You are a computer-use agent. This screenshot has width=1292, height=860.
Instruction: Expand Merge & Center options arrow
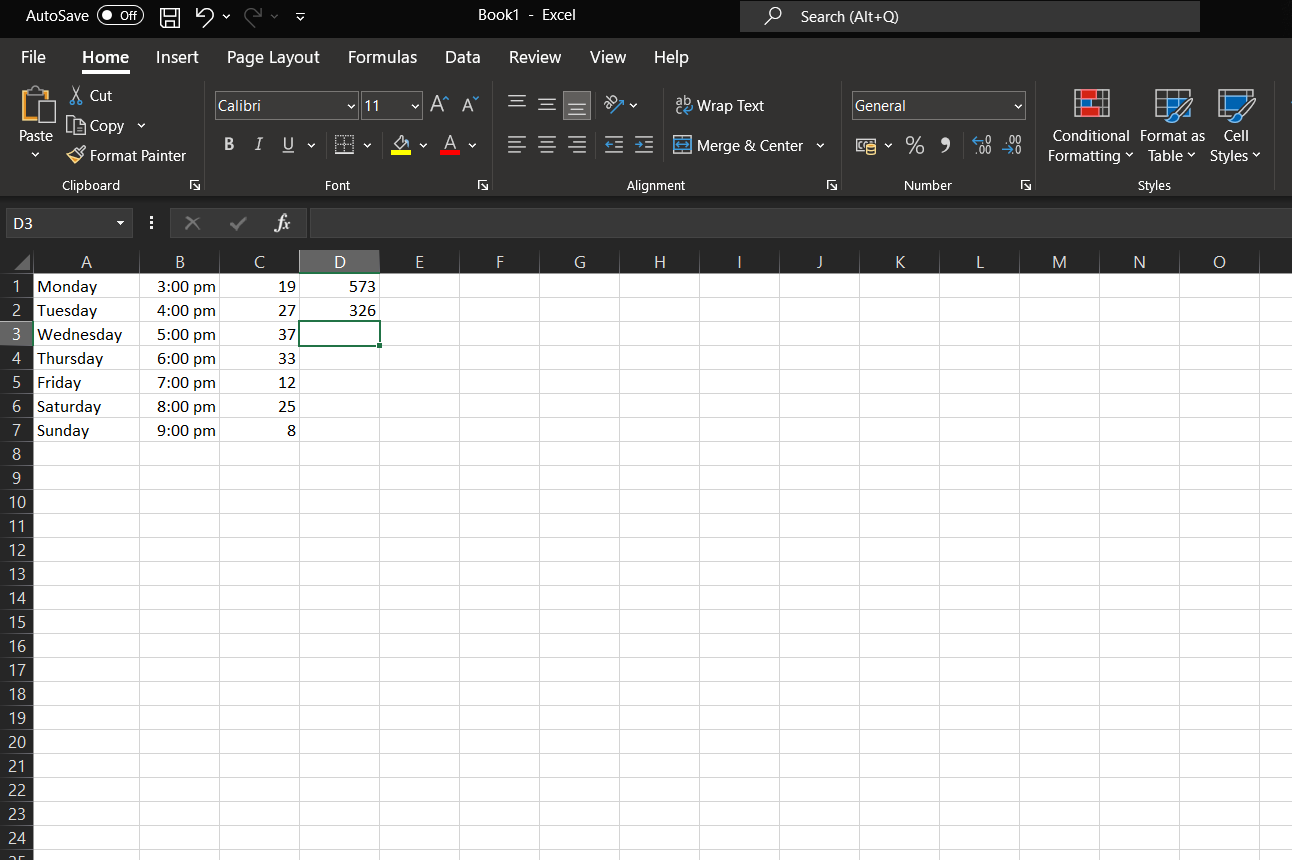pos(820,145)
